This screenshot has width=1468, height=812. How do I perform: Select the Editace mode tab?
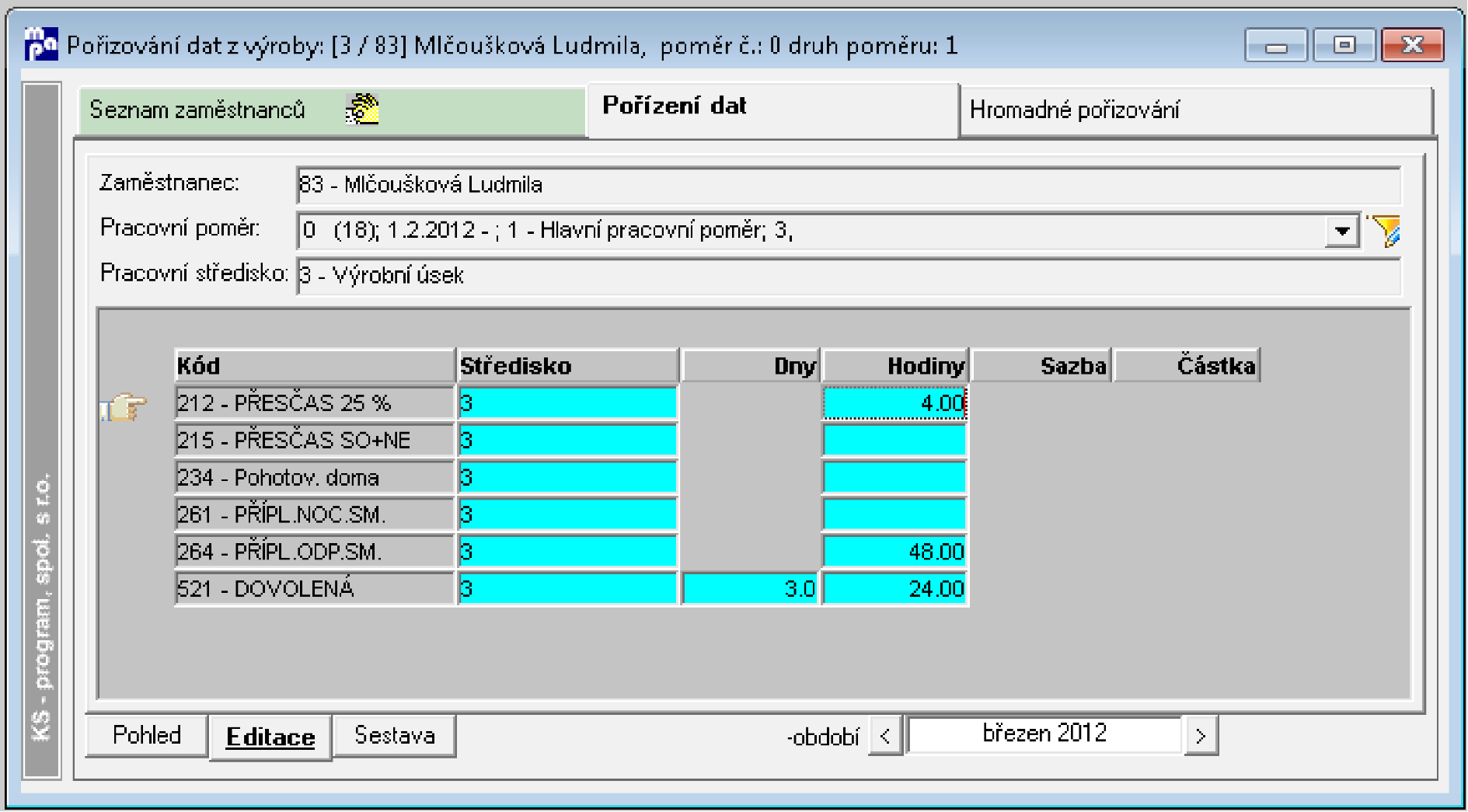(x=270, y=737)
